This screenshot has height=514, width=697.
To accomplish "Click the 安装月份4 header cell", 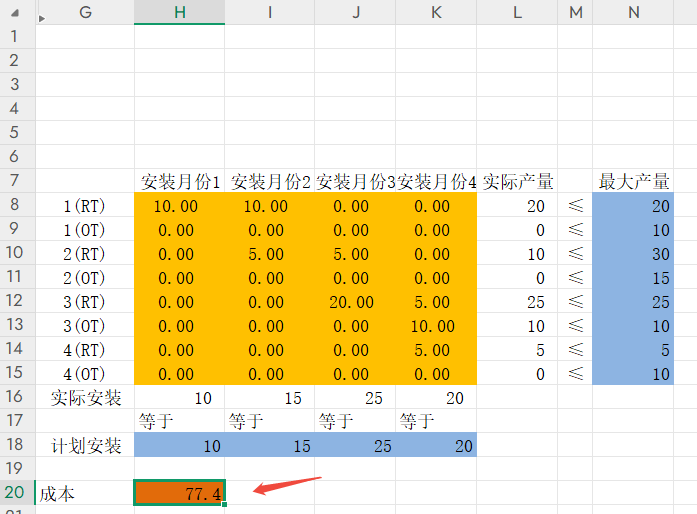I will pyautogui.click(x=436, y=181).
